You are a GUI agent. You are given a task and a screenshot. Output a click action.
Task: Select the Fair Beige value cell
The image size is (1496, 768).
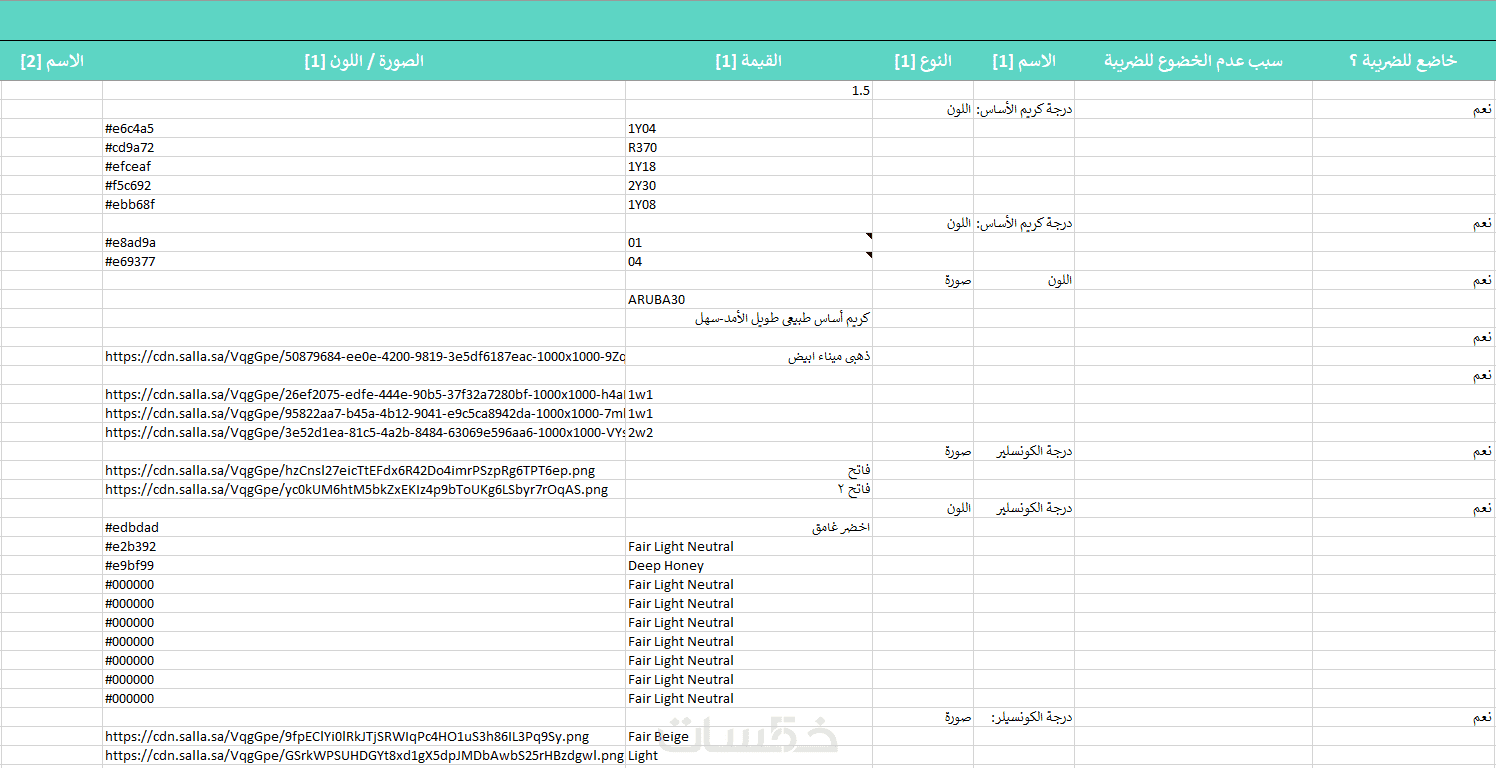coord(749,736)
